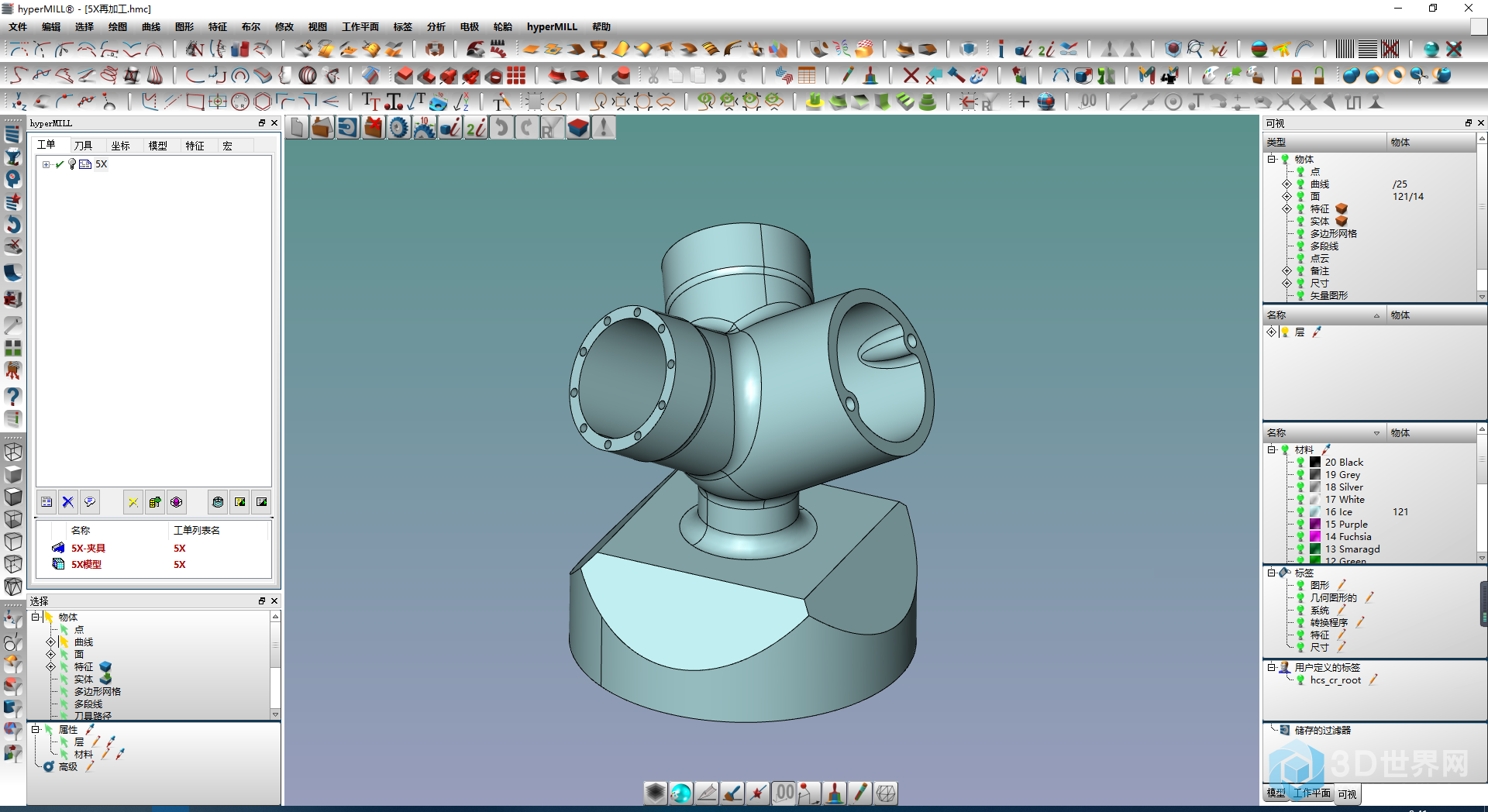Select the shaded cube view icon
The image size is (1488, 812).
click(12, 474)
